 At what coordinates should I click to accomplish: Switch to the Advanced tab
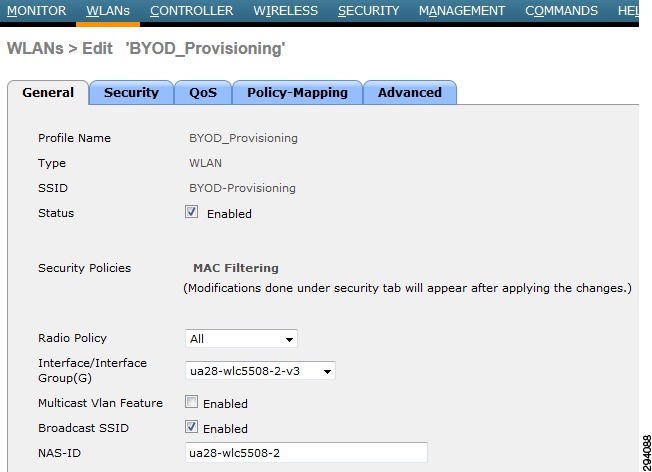[410, 92]
